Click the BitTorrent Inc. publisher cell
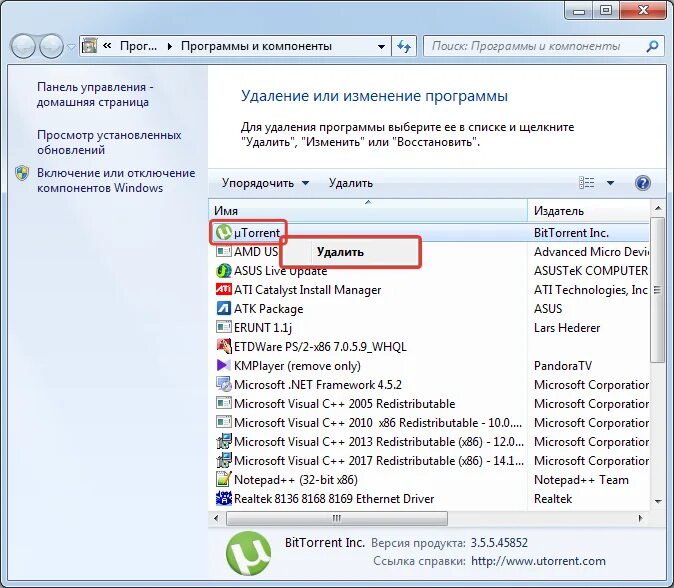The width and height of the screenshot is (674, 588). point(571,233)
